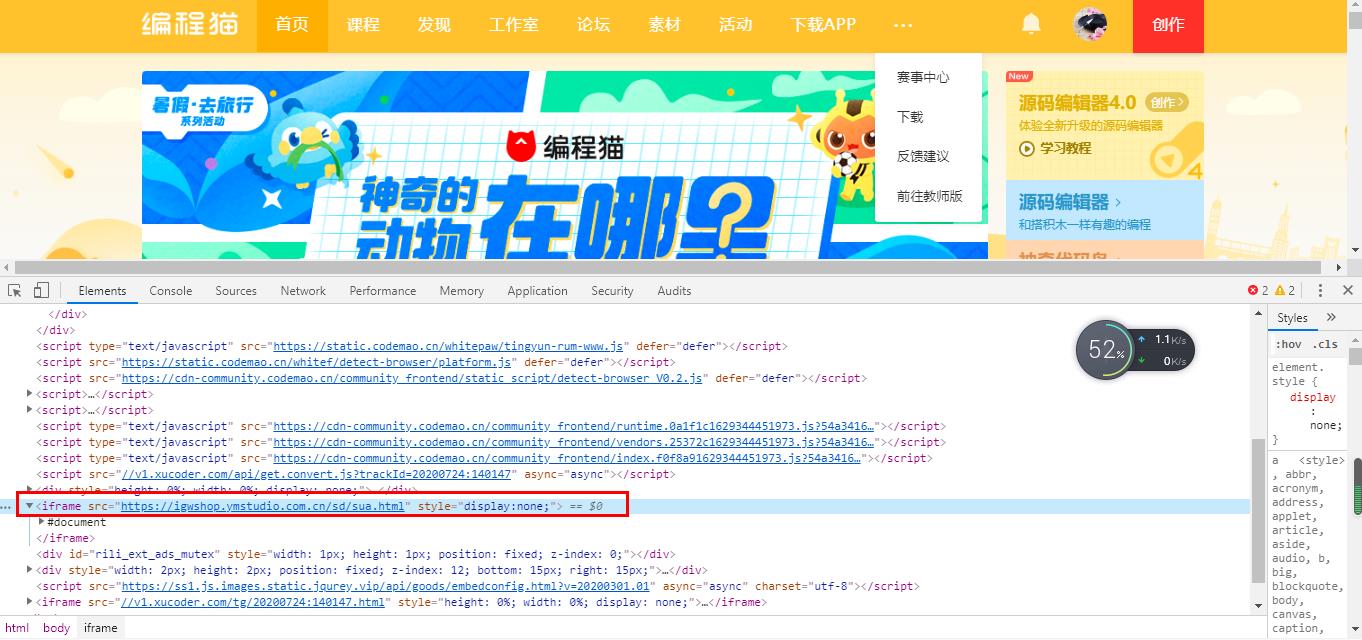Select 下载 from dropdown menu

click(x=910, y=117)
